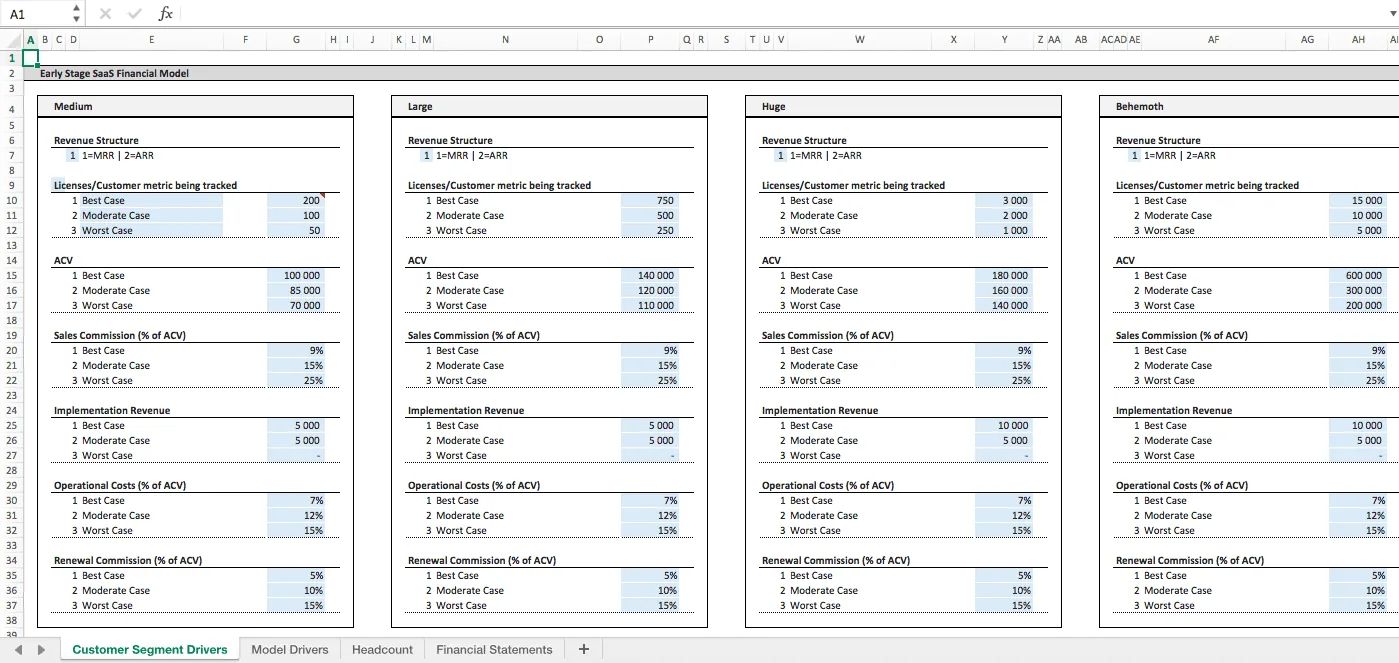Click the Early Stage SaaS Financial Model title

click(114, 73)
